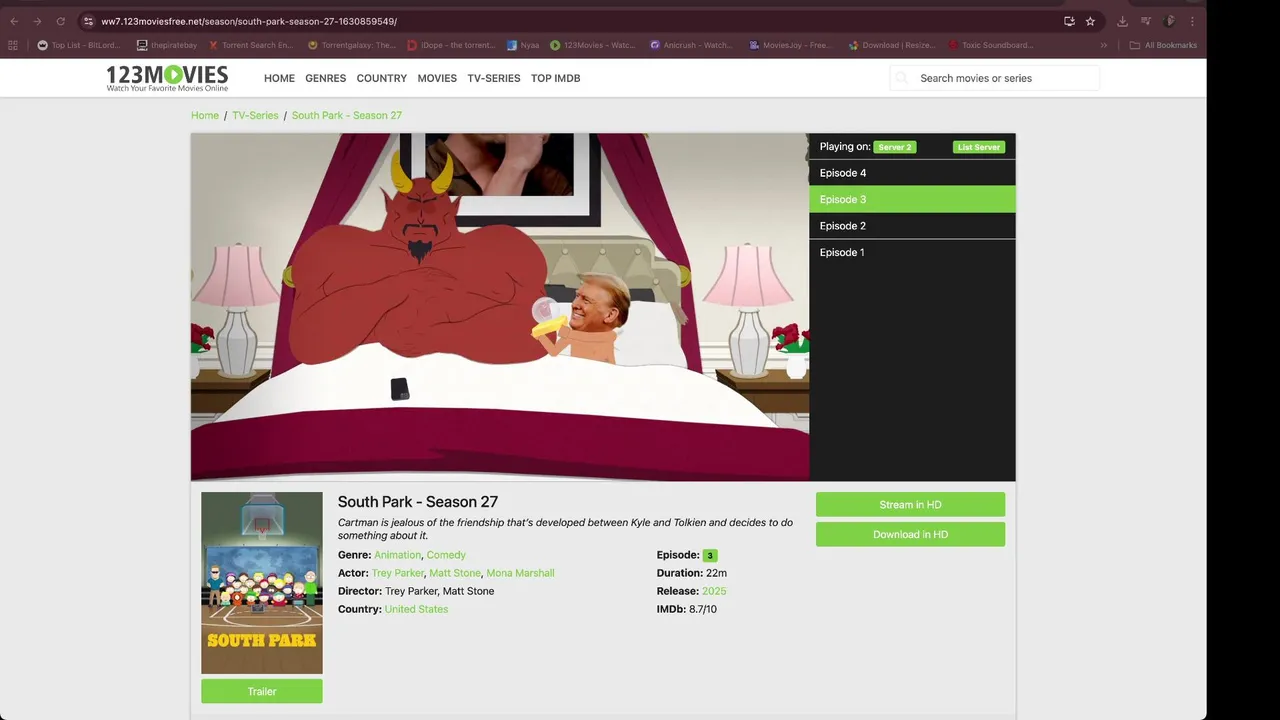Viewport: 1280px width, 720px height.
Task: Open TOP IMDB in the site navigation
Action: tap(555, 78)
